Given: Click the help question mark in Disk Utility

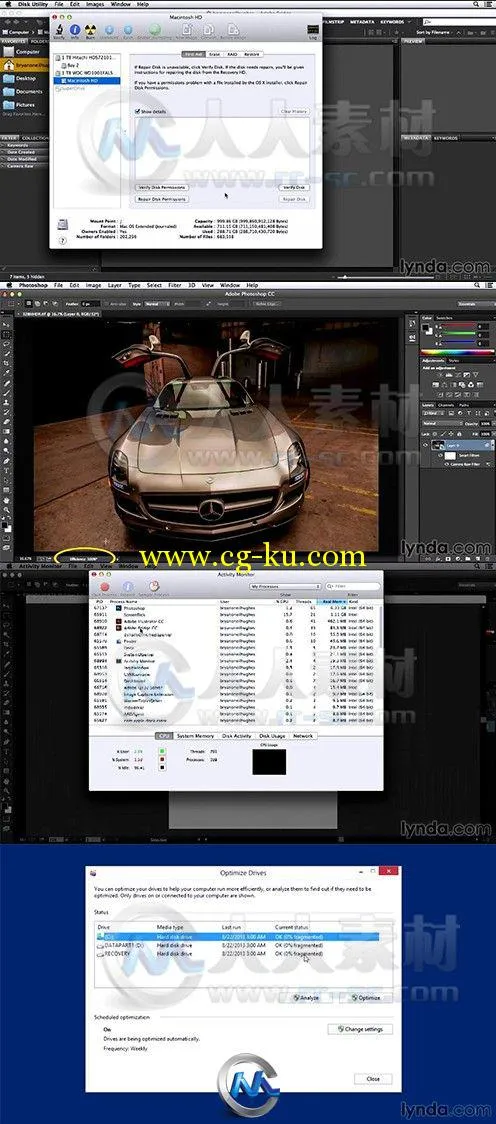Looking at the screenshot, I should click(x=62, y=241).
